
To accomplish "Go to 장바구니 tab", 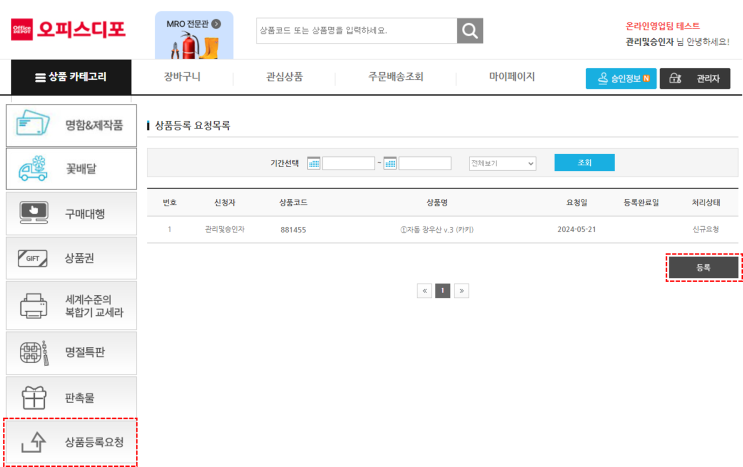I will click(182, 77).
